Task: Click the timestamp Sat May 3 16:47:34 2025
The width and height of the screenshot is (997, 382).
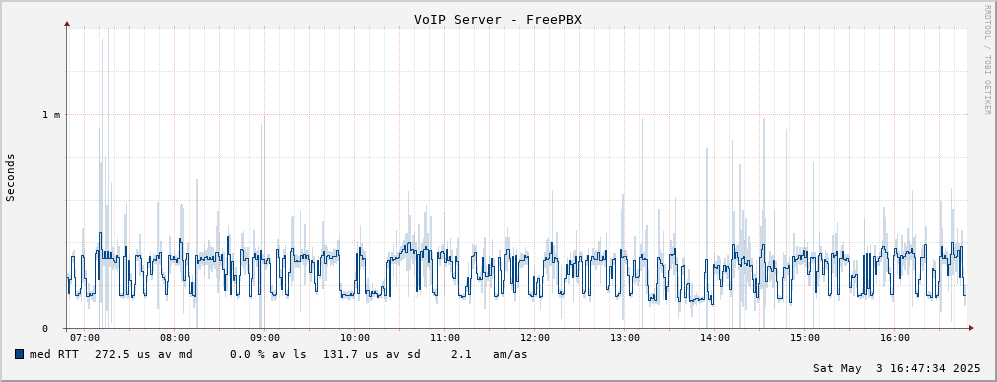Action: coord(897,368)
